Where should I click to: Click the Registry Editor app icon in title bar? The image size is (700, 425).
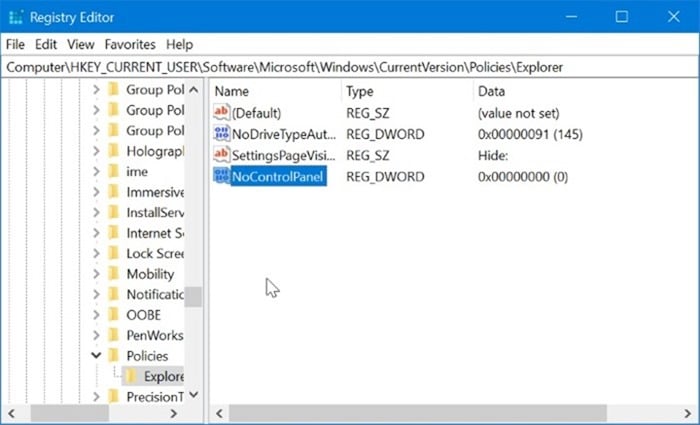tap(15, 17)
